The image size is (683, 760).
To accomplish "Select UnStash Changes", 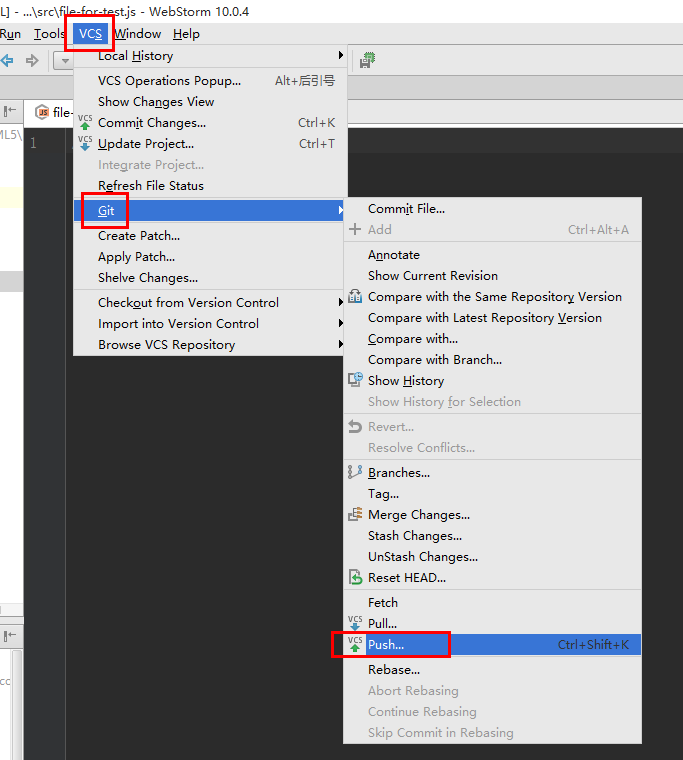I will click(492, 556).
